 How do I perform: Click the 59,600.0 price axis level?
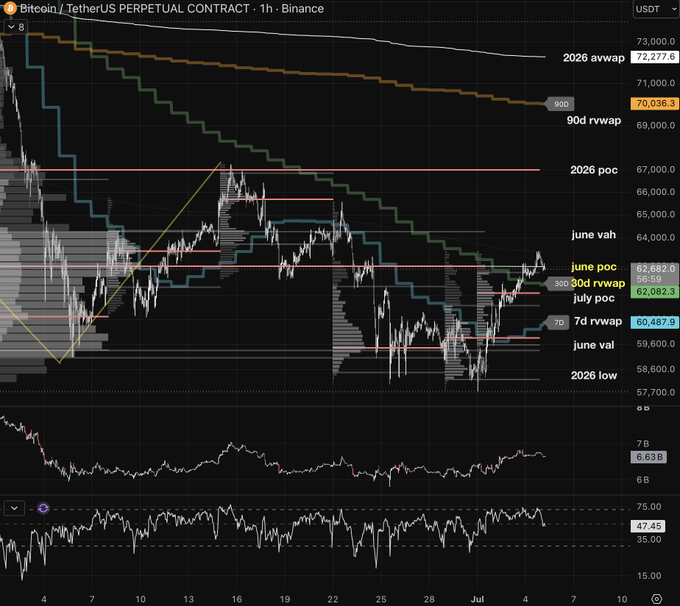pyautogui.click(x=655, y=344)
